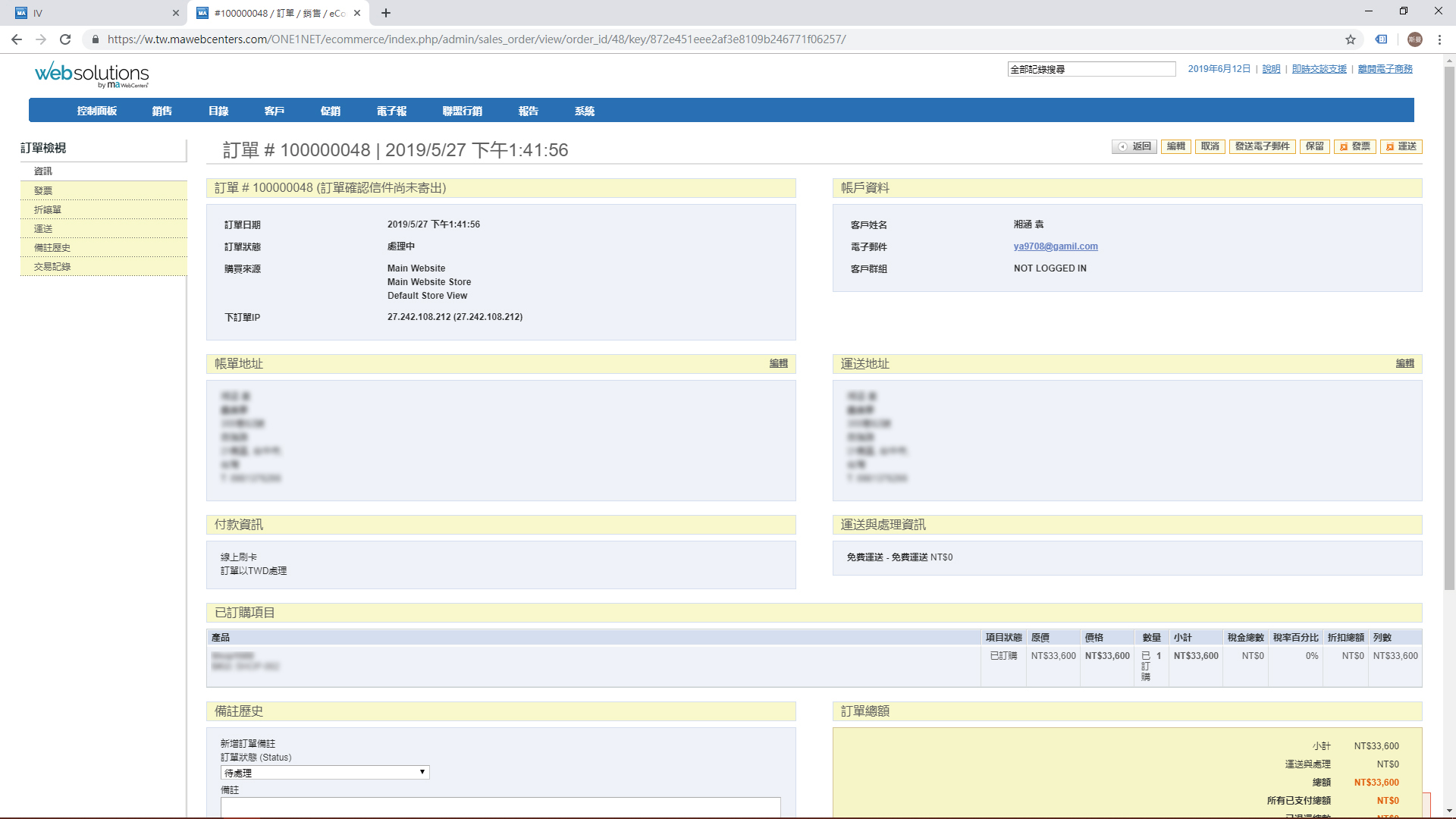
Task: Bookmark this page with the star icon
Action: (x=1351, y=39)
